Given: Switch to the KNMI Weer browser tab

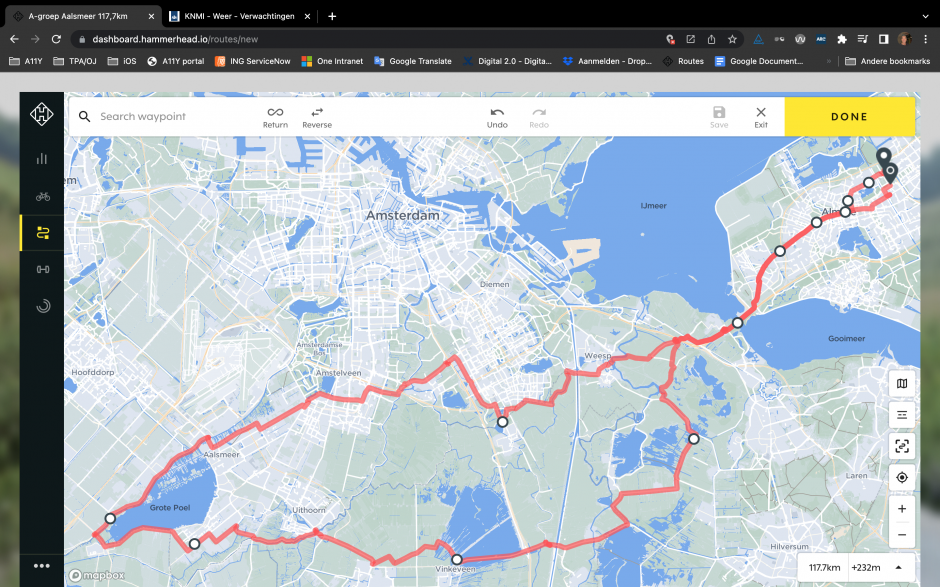Looking at the screenshot, I should (238, 16).
